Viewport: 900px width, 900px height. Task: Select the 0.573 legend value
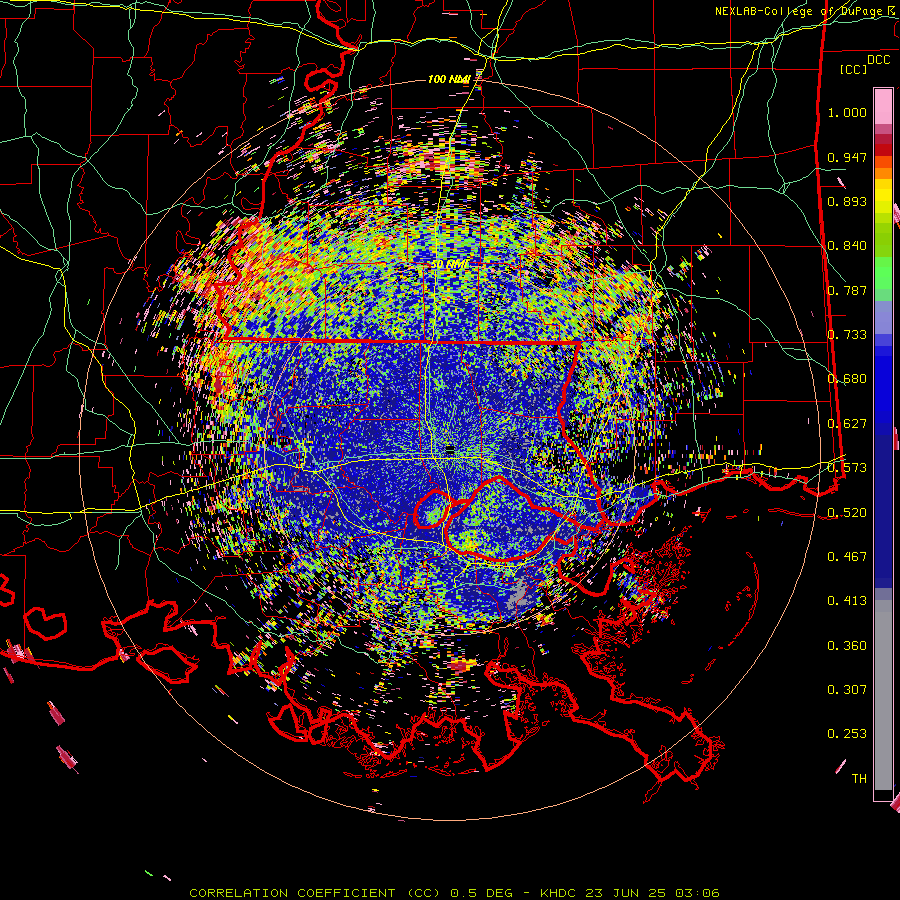(847, 468)
